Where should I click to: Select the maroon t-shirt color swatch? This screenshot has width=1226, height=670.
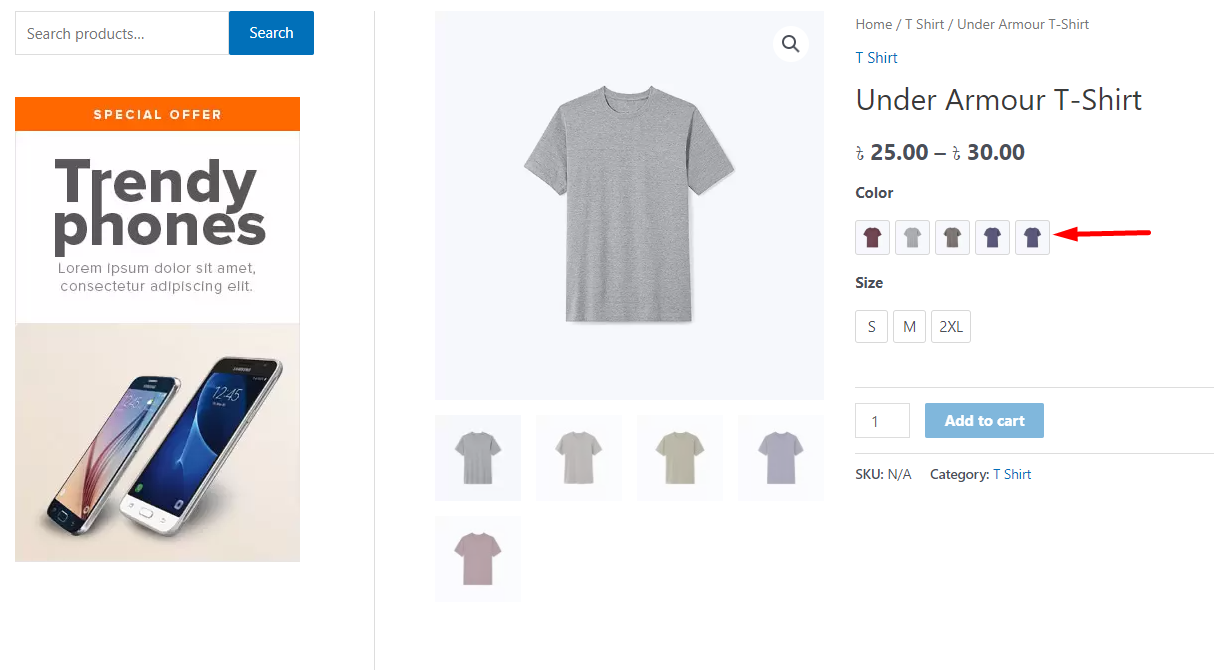(872, 238)
